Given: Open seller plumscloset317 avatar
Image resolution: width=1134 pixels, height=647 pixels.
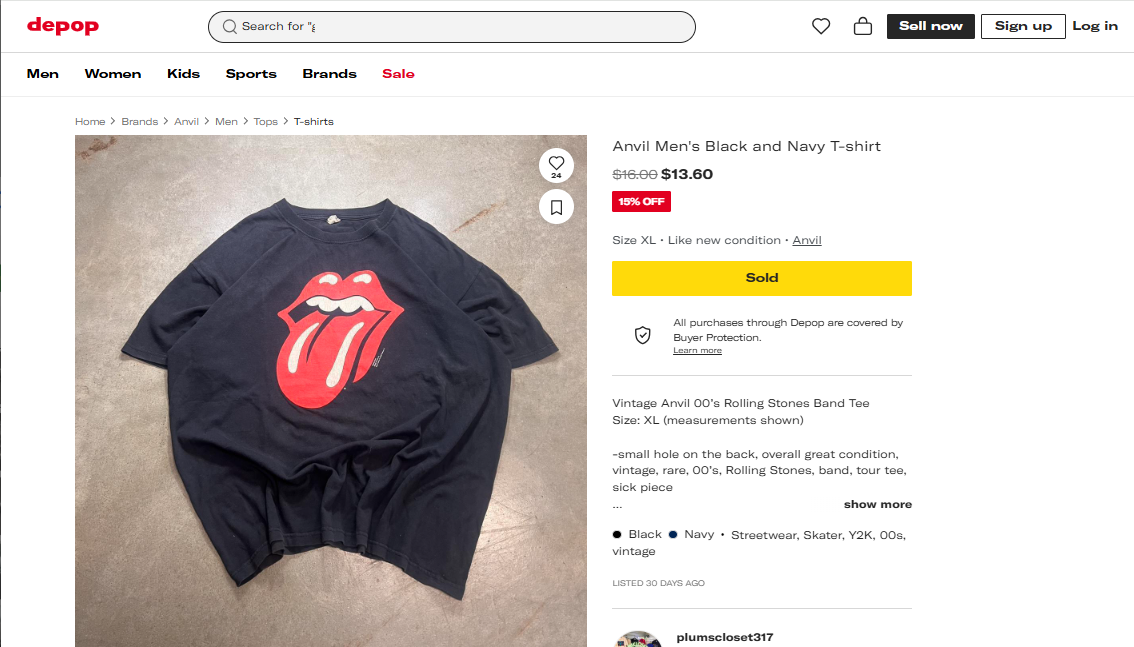Looking at the screenshot, I should (638, 639).
